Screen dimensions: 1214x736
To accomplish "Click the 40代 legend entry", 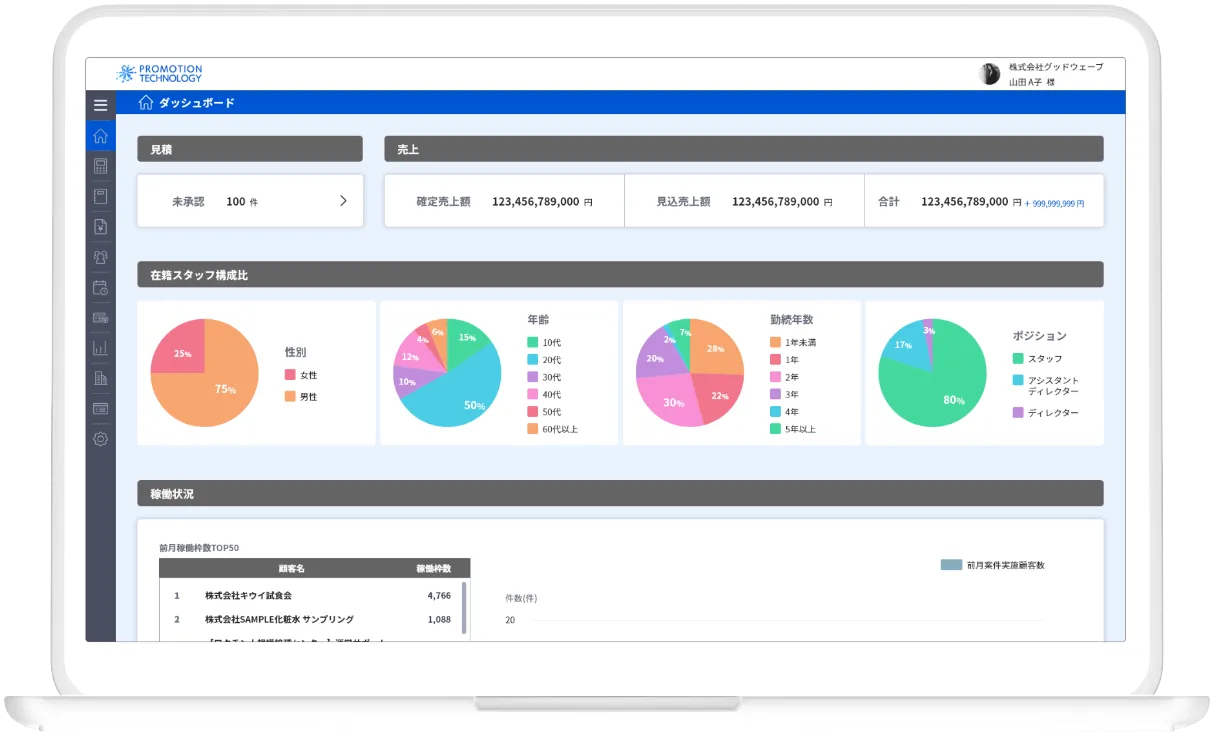I will [x=544, y=394].
